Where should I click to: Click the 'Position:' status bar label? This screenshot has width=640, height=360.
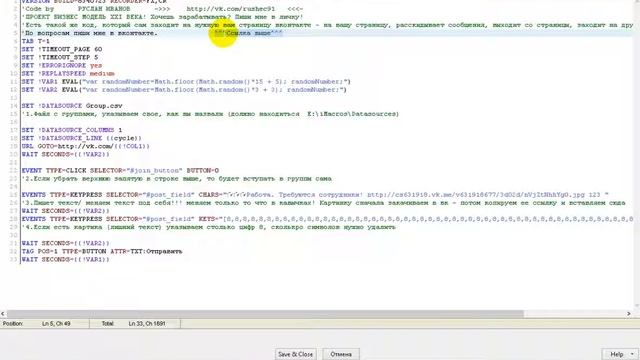coord(13,323)
